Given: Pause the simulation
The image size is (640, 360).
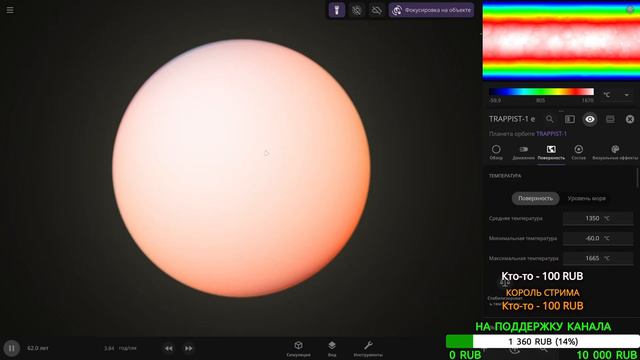Looking at the screenshot, I should coord(11,348).
